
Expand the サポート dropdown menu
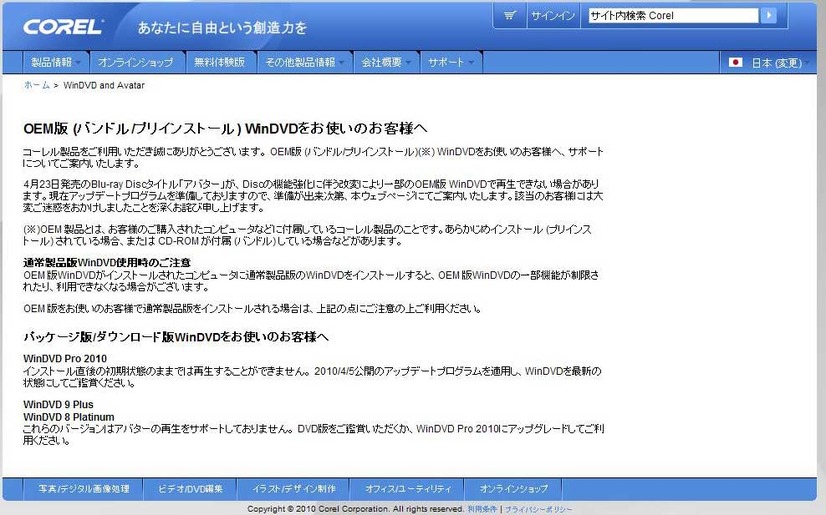[x=451, y=62]
